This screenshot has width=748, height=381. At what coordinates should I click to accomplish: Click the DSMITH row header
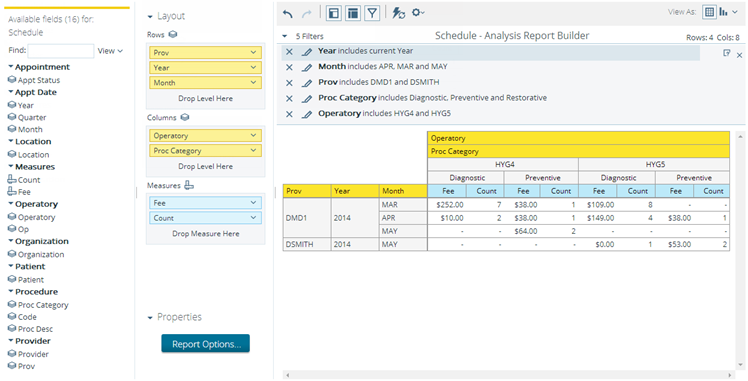click(x=307, y=244)
